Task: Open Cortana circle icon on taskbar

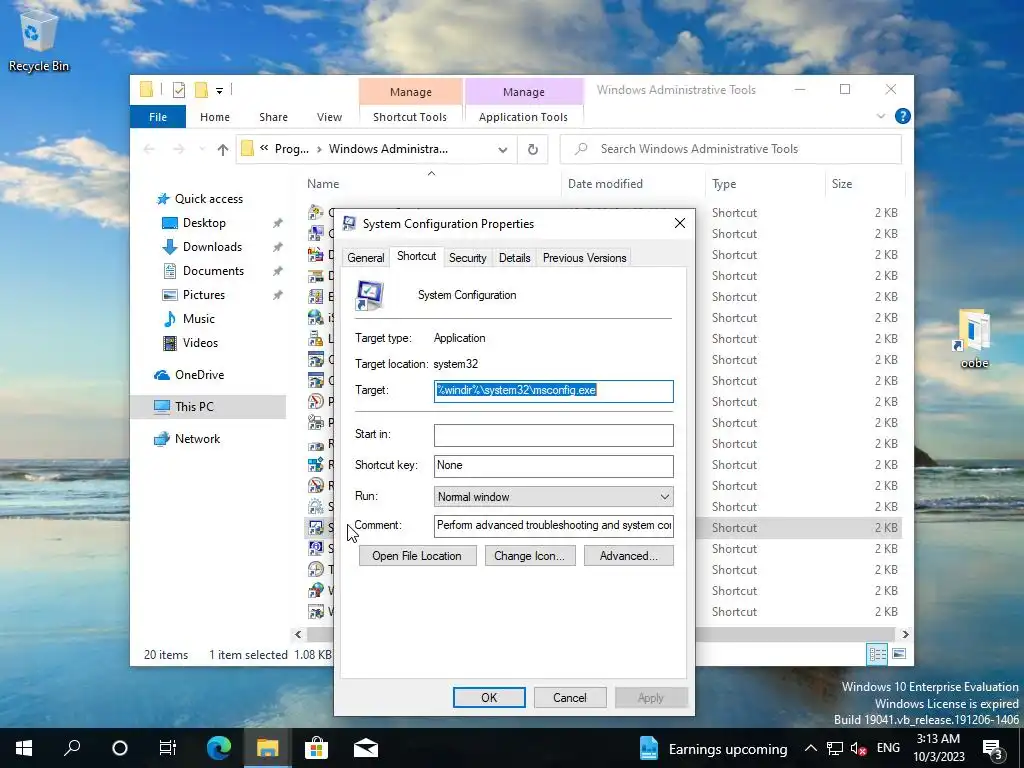Action: [x=120, y=748]
